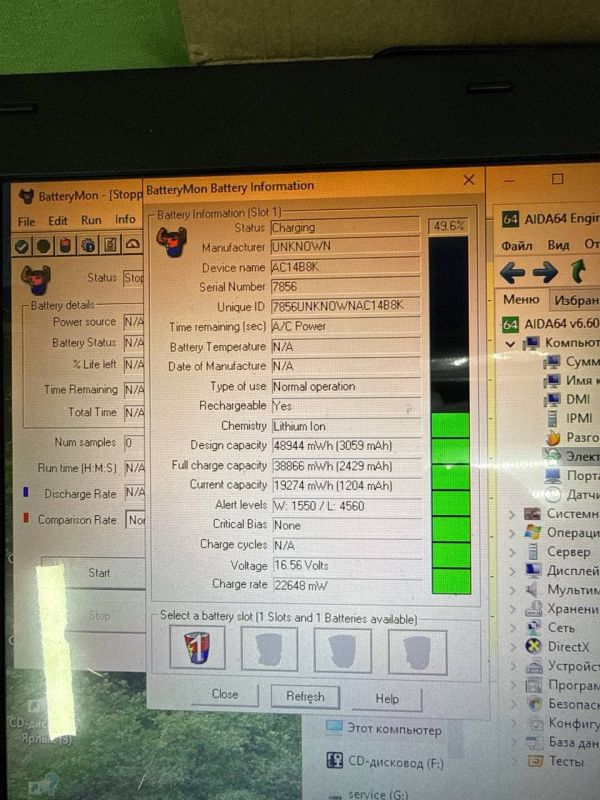Viewport: 600px width, 800px height.
Task: Expand the DirectX node in AIDA64 tree
Action: (513, 647)
